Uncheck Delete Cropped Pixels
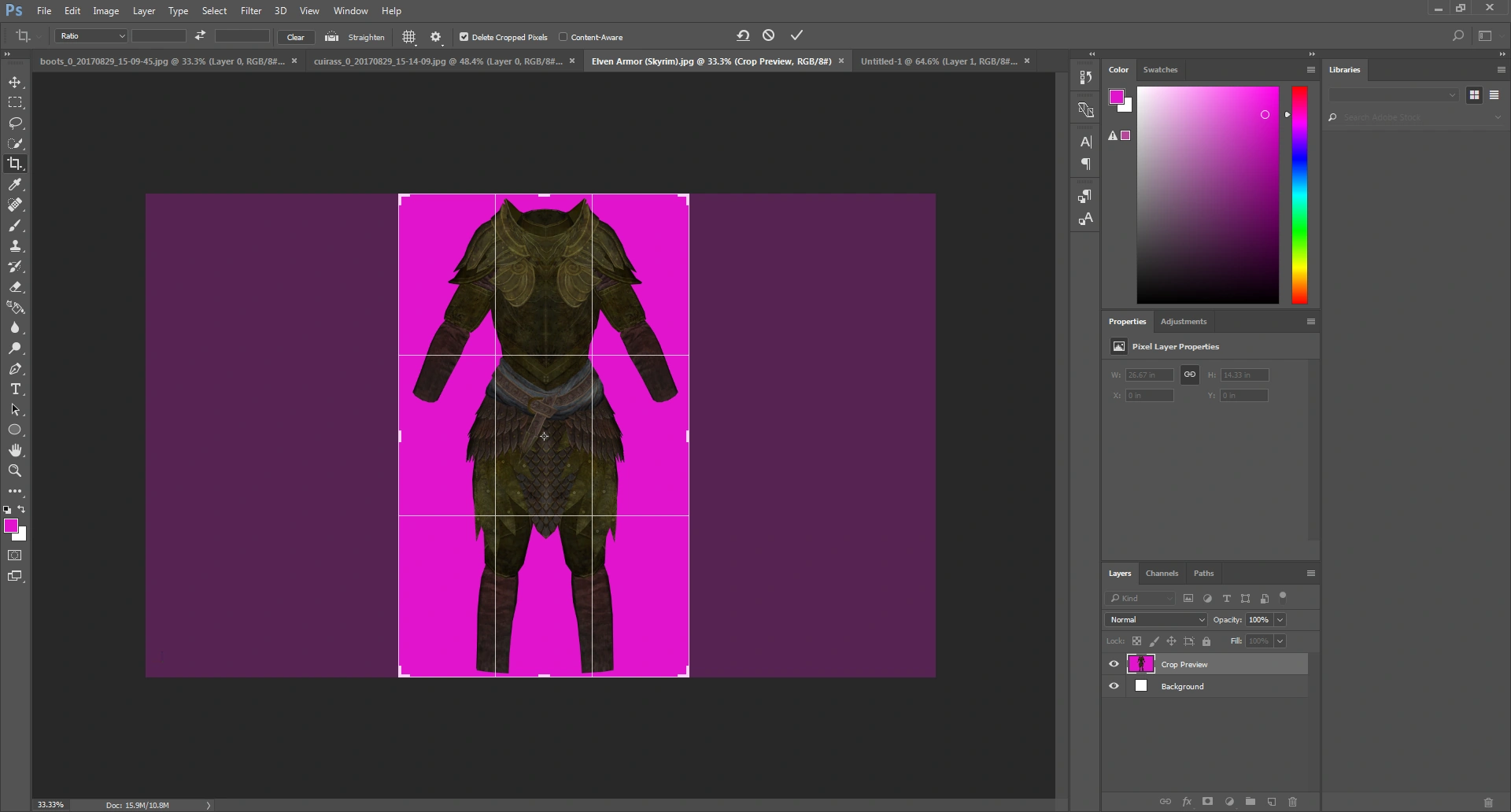1511x812 pixels. [x=464, y=37]
